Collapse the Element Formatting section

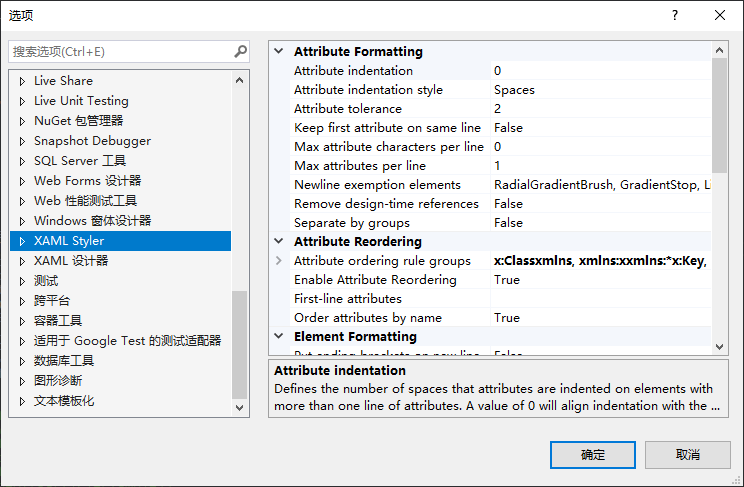pos(279,337)
